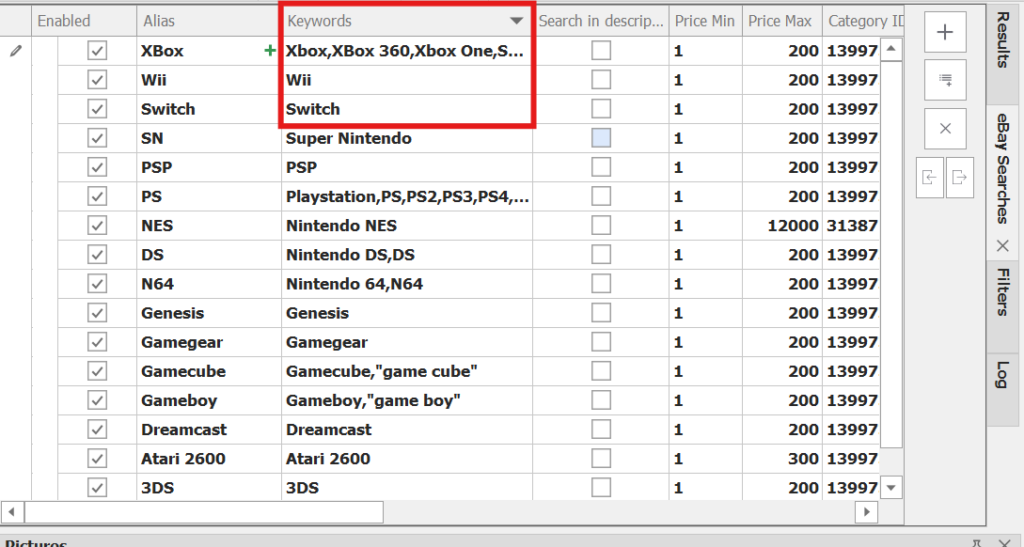Click the horizontal scrollbar thumb

[204, 512]
